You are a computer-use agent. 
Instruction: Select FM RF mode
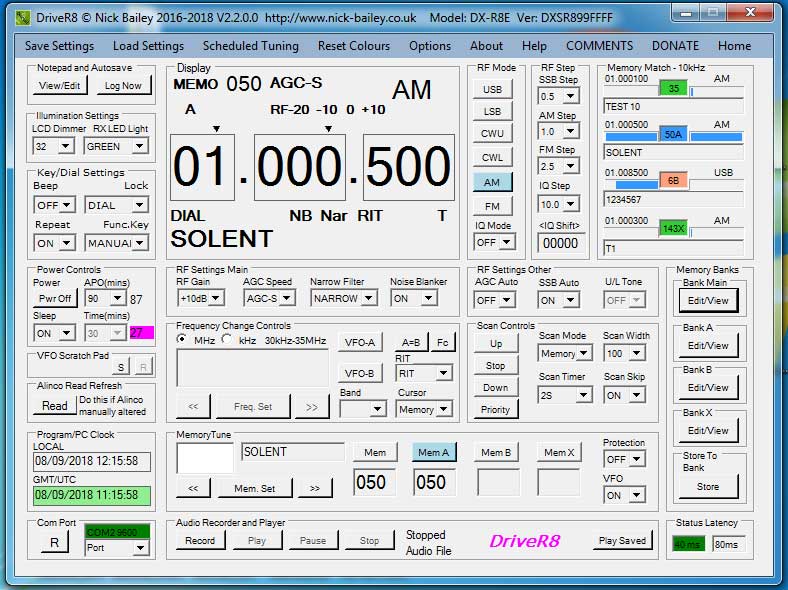492,206
